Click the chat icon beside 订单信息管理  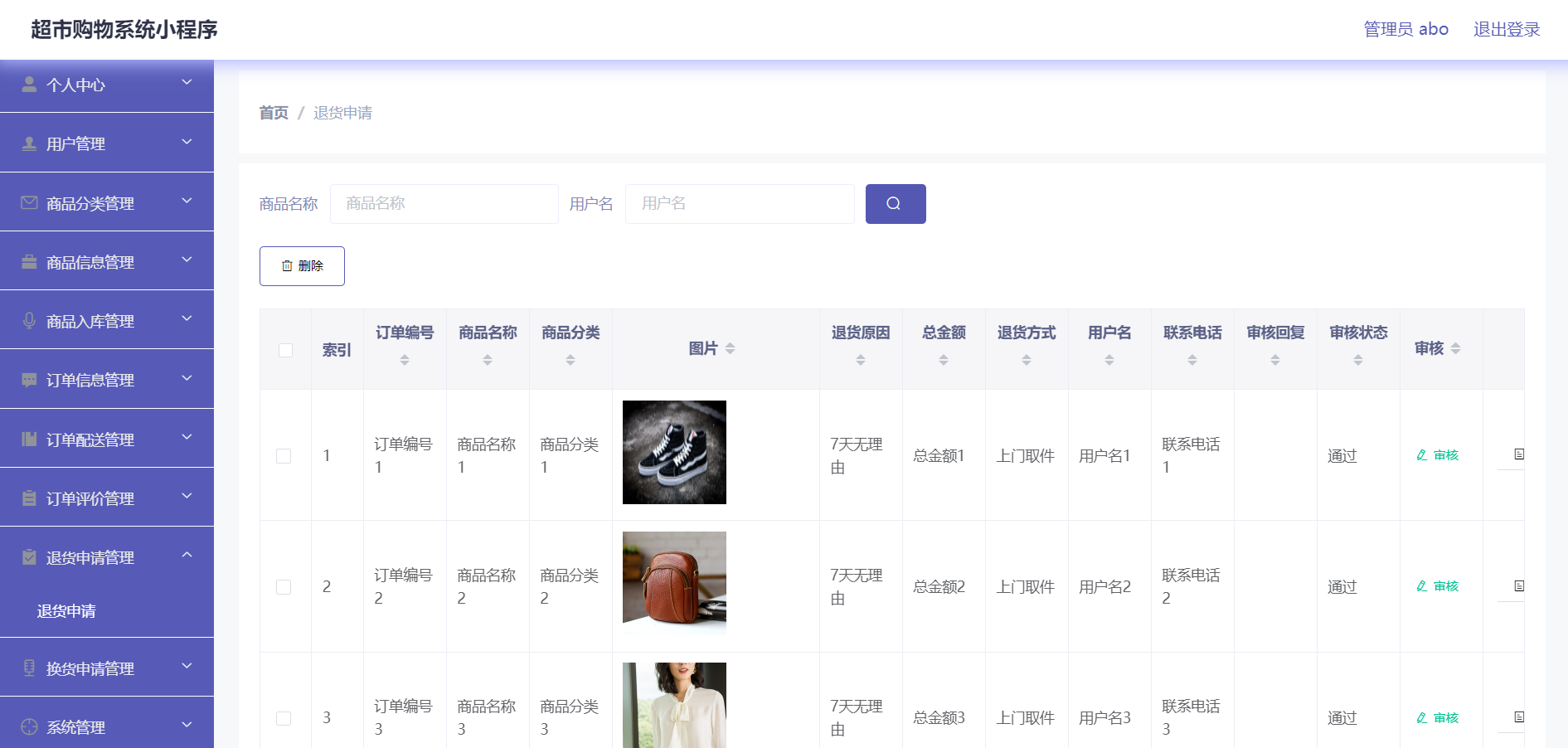point(29,380)
